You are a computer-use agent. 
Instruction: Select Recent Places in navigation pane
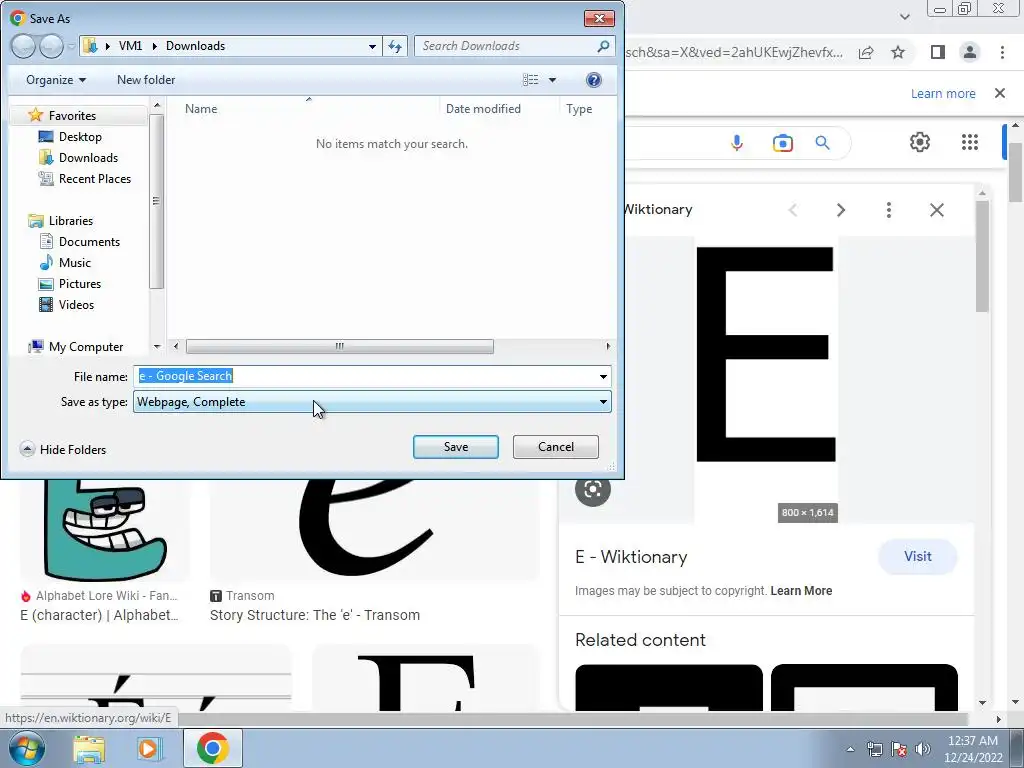[95, 178]
